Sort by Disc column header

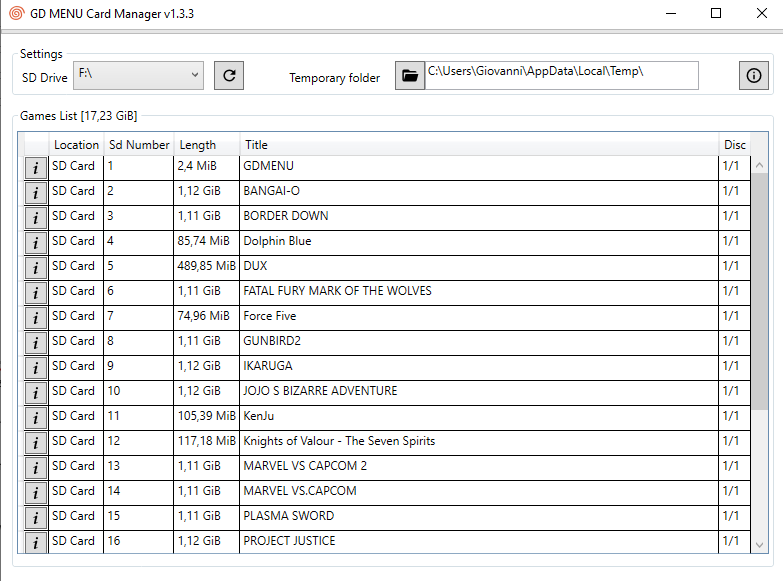click(x=735, y=145)
